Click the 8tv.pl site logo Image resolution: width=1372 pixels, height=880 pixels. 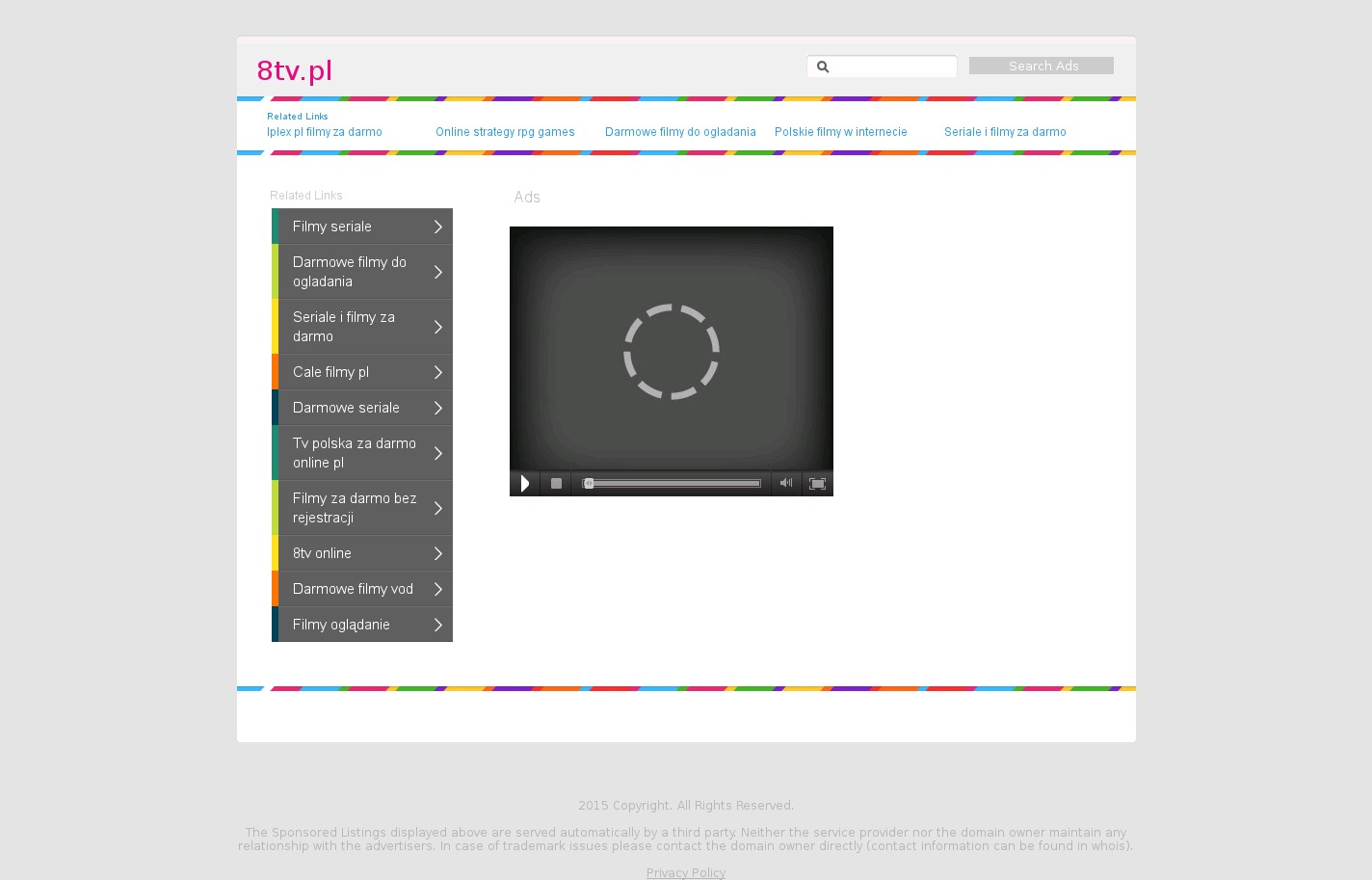(295, 70)
